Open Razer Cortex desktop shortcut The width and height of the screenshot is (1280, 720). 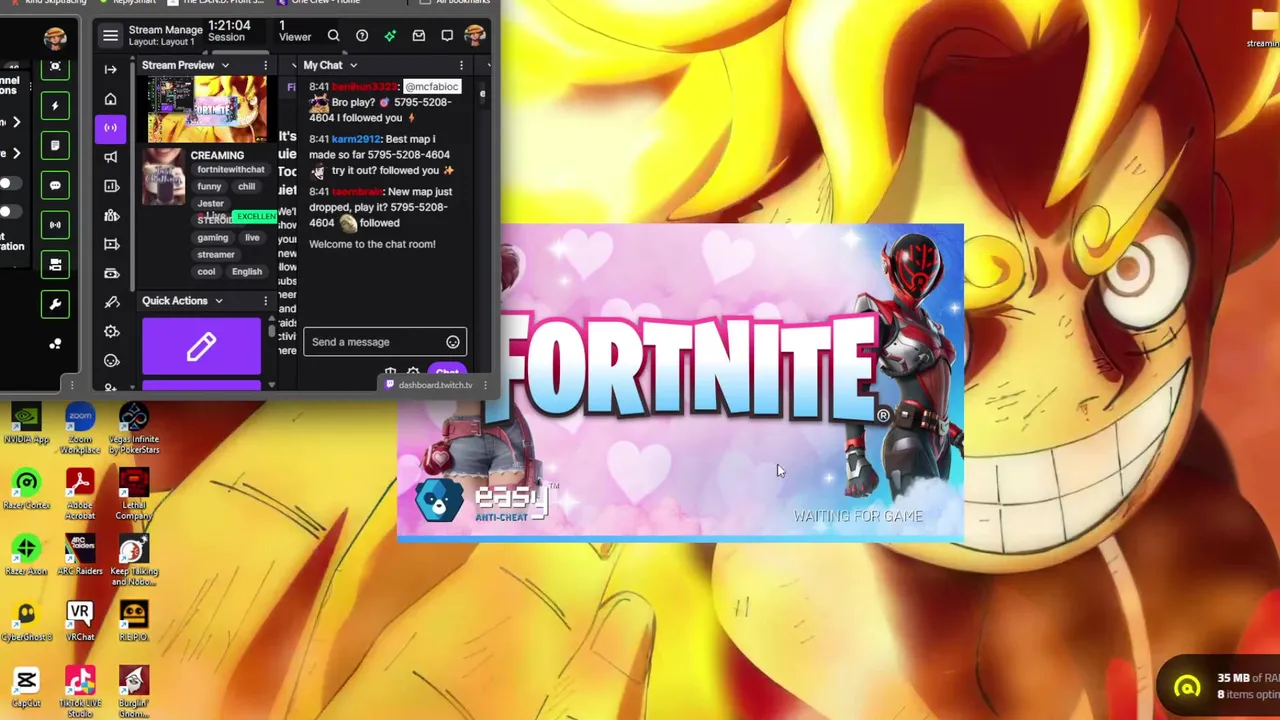click(26, 490)
